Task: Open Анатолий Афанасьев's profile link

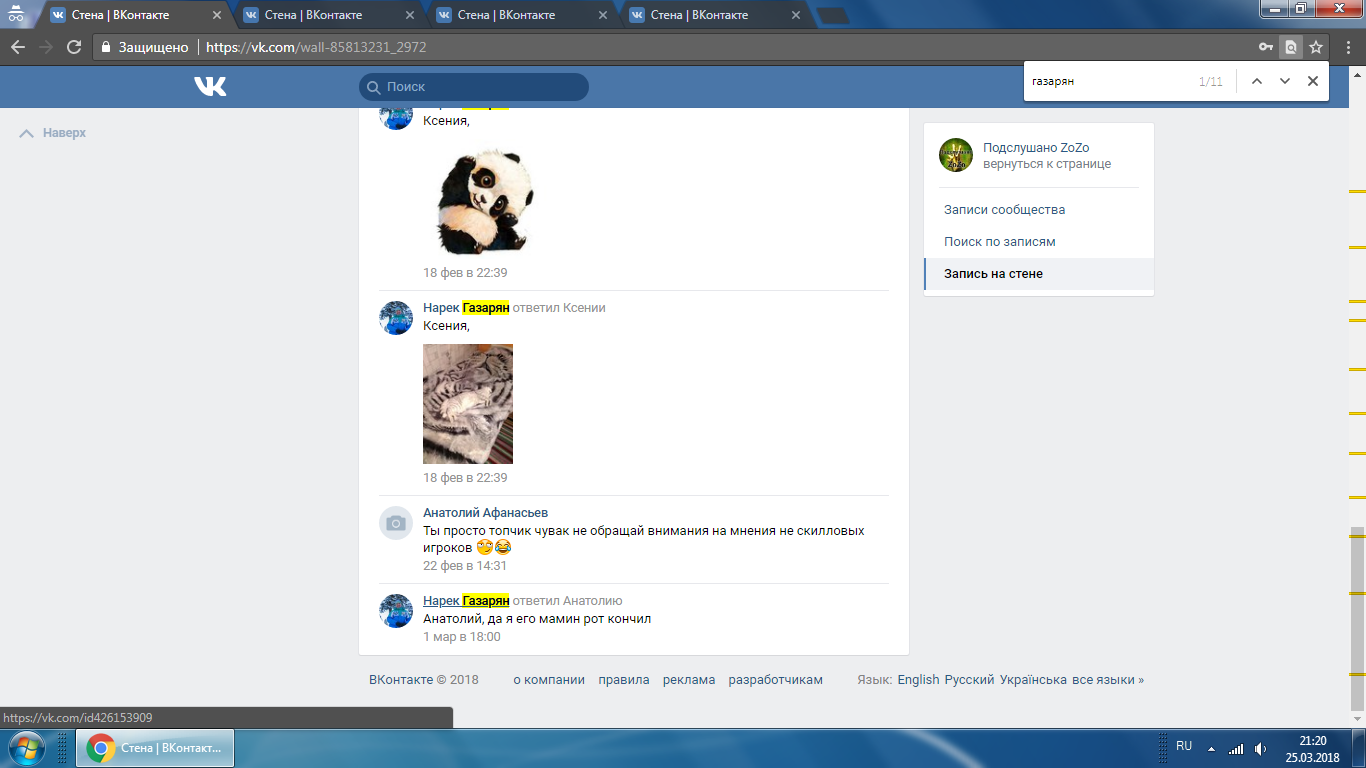Action: pos(485,513)
